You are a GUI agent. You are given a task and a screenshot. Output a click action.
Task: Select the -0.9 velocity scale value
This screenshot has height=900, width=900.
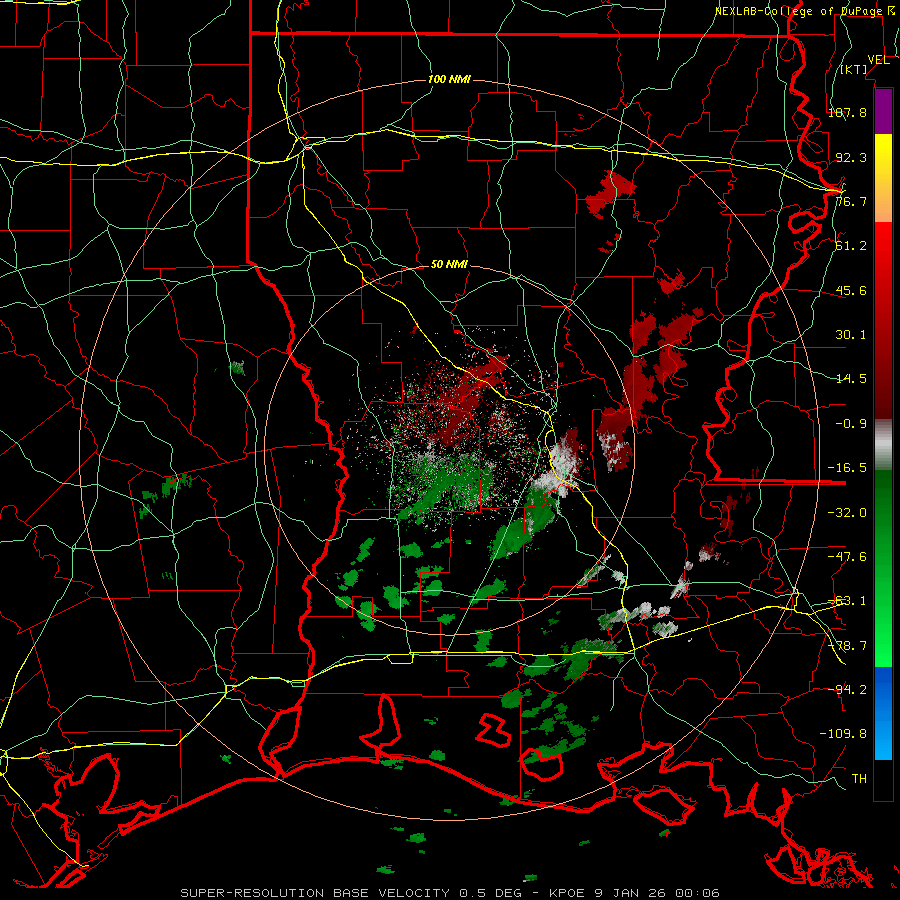[x=851, y=424]
